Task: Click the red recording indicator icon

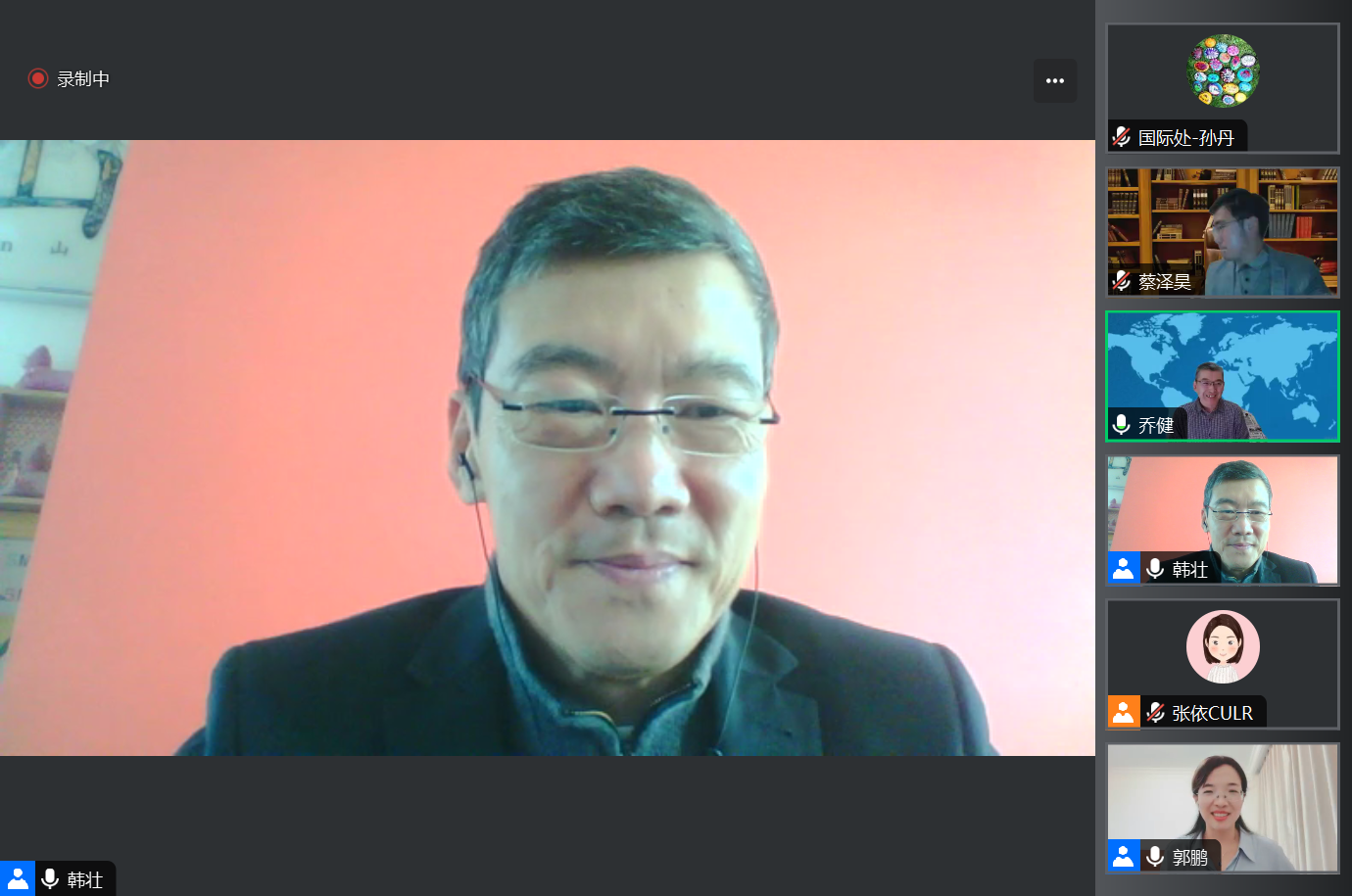Action: (38, 78)
